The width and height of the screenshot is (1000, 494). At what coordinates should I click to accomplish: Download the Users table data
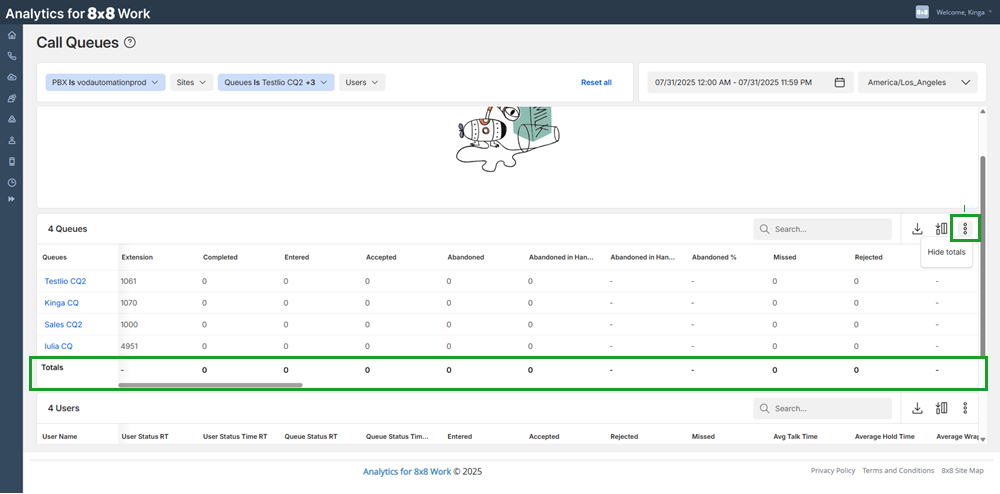[917, 408]
